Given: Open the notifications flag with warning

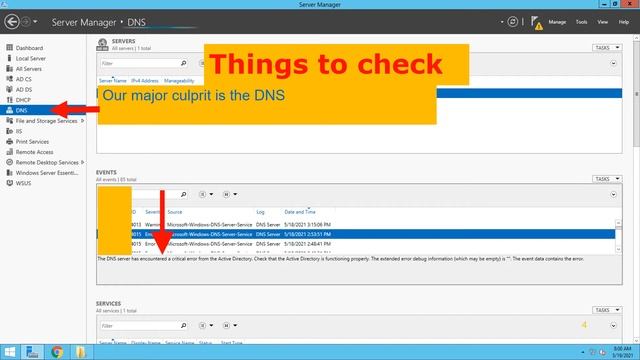Looking at the screenshot, I should click(537, 22).
